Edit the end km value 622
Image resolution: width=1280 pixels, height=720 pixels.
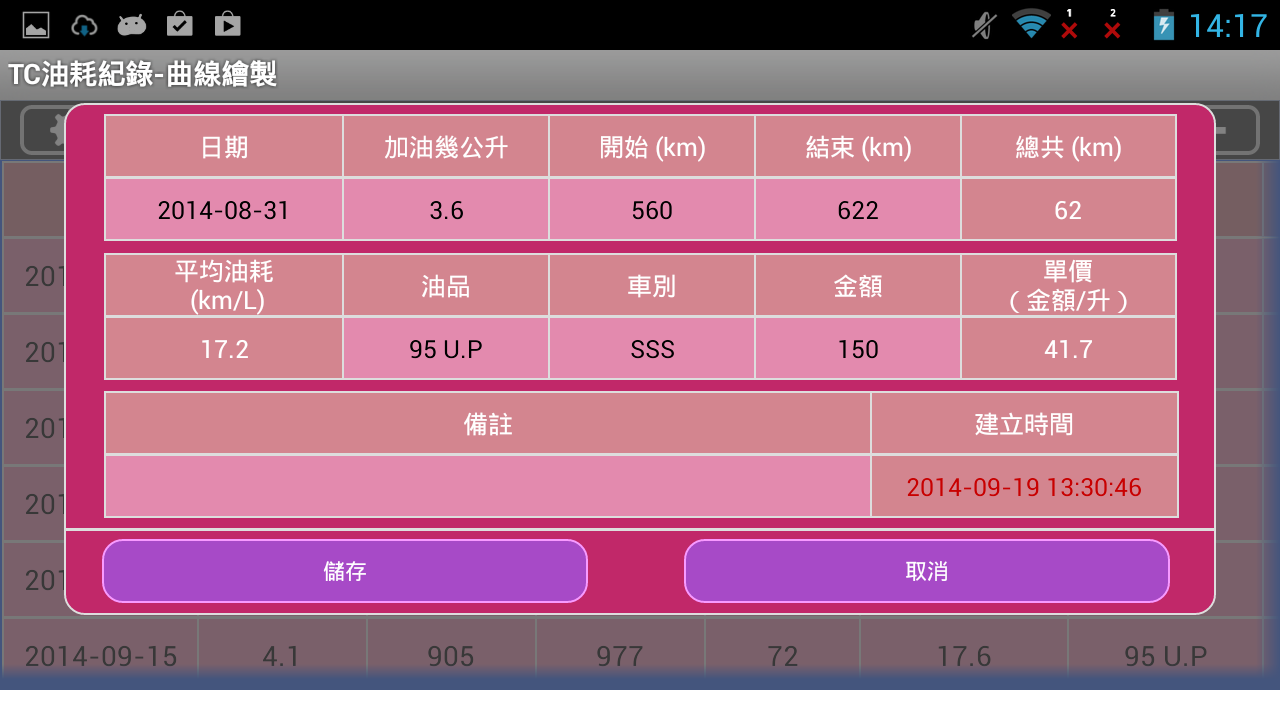(858, 210)
